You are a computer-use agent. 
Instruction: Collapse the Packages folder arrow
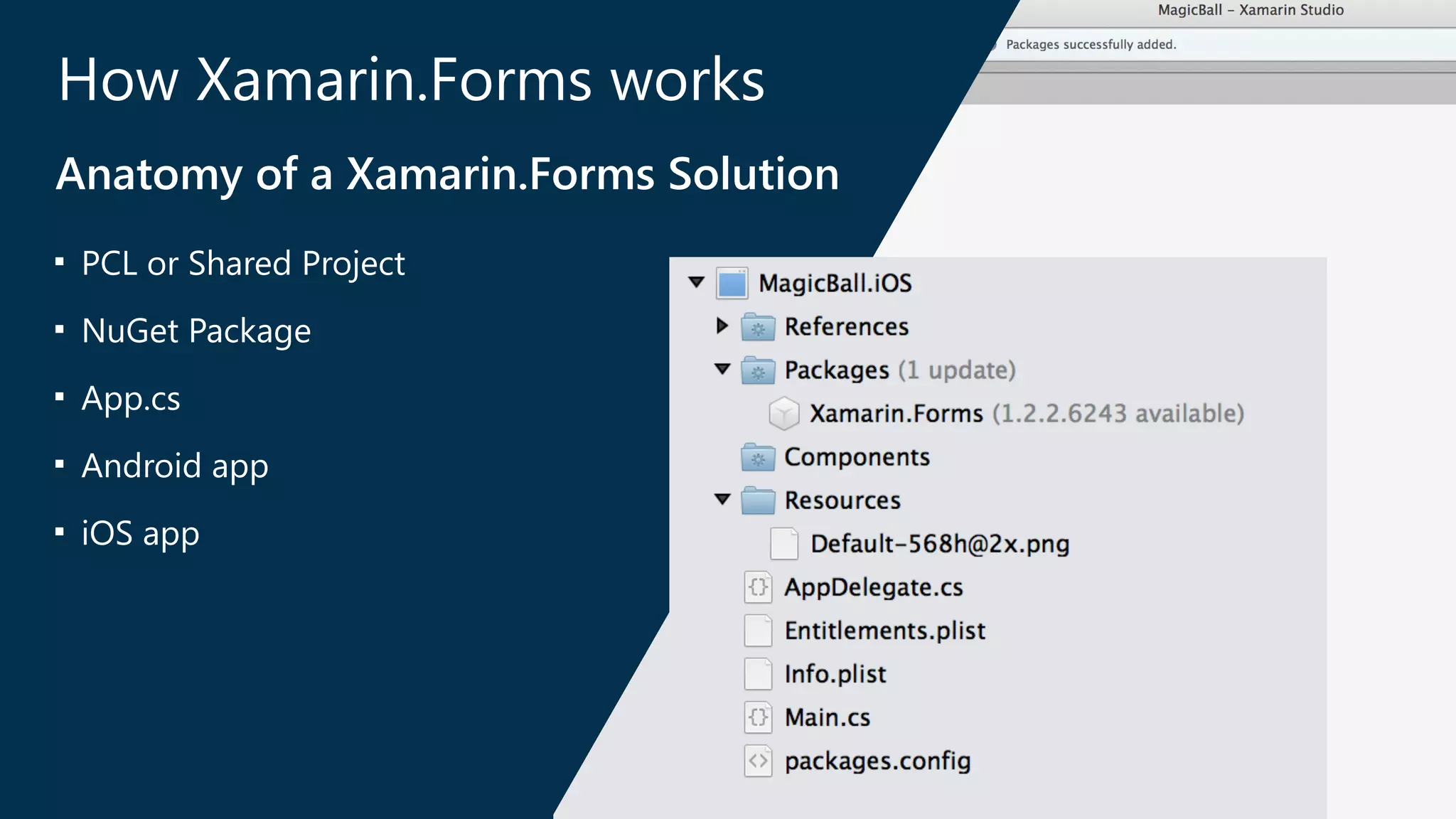[722, 369]
